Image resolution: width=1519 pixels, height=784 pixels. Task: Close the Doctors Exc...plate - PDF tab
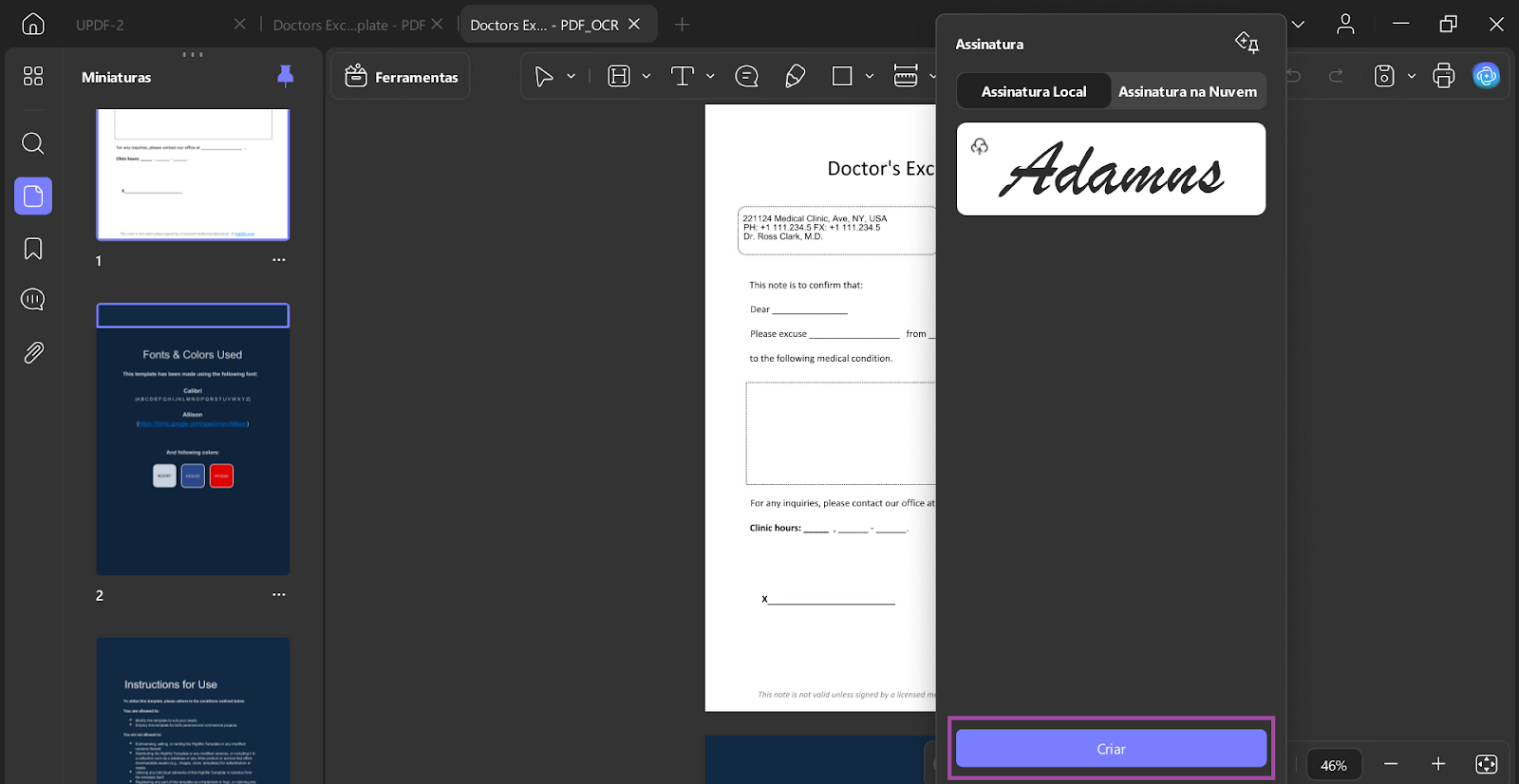(x=437, y=24)
